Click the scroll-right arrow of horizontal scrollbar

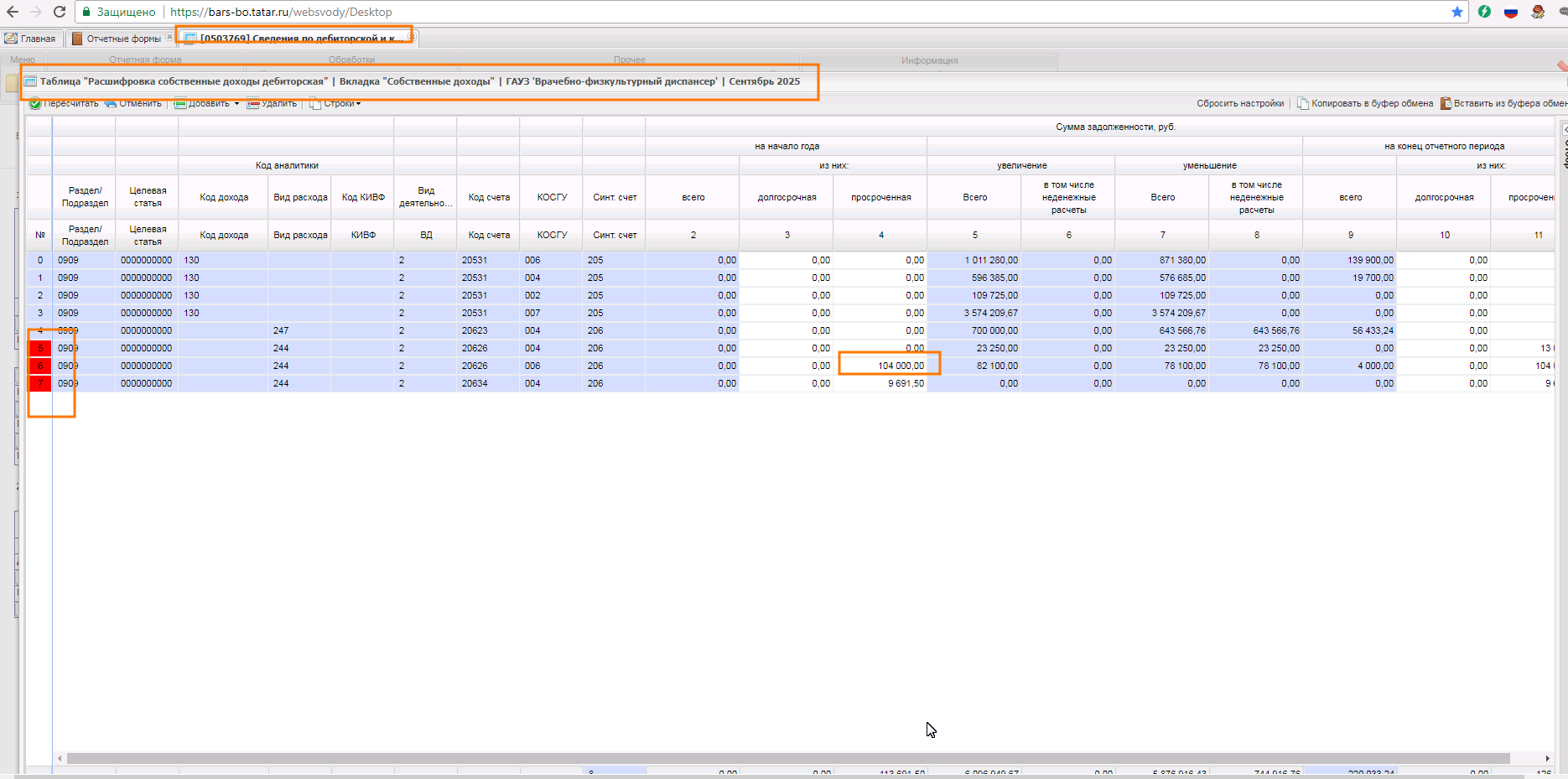pos(1547,758)
